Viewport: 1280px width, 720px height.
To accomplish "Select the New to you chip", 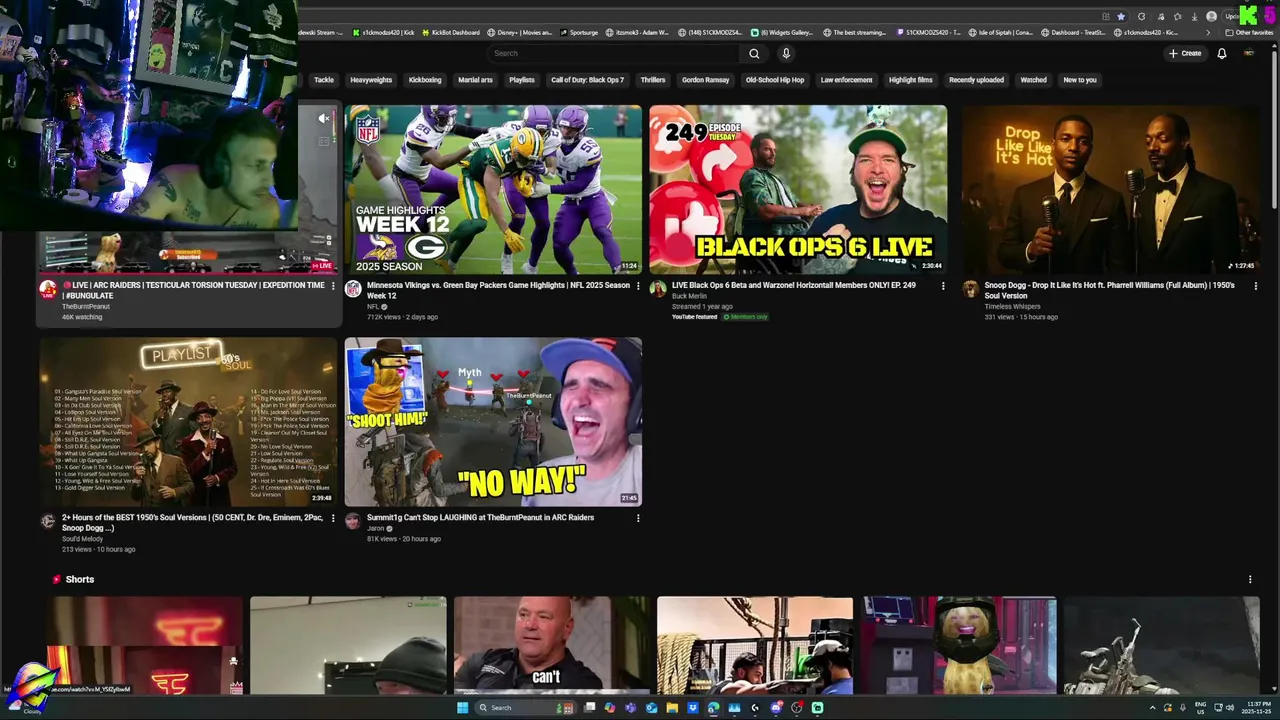I will 1080,80.
